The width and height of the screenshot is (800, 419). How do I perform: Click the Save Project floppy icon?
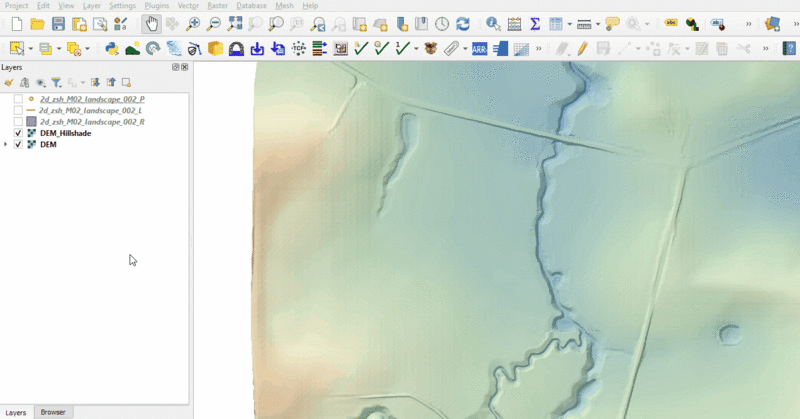click(59, 23)
